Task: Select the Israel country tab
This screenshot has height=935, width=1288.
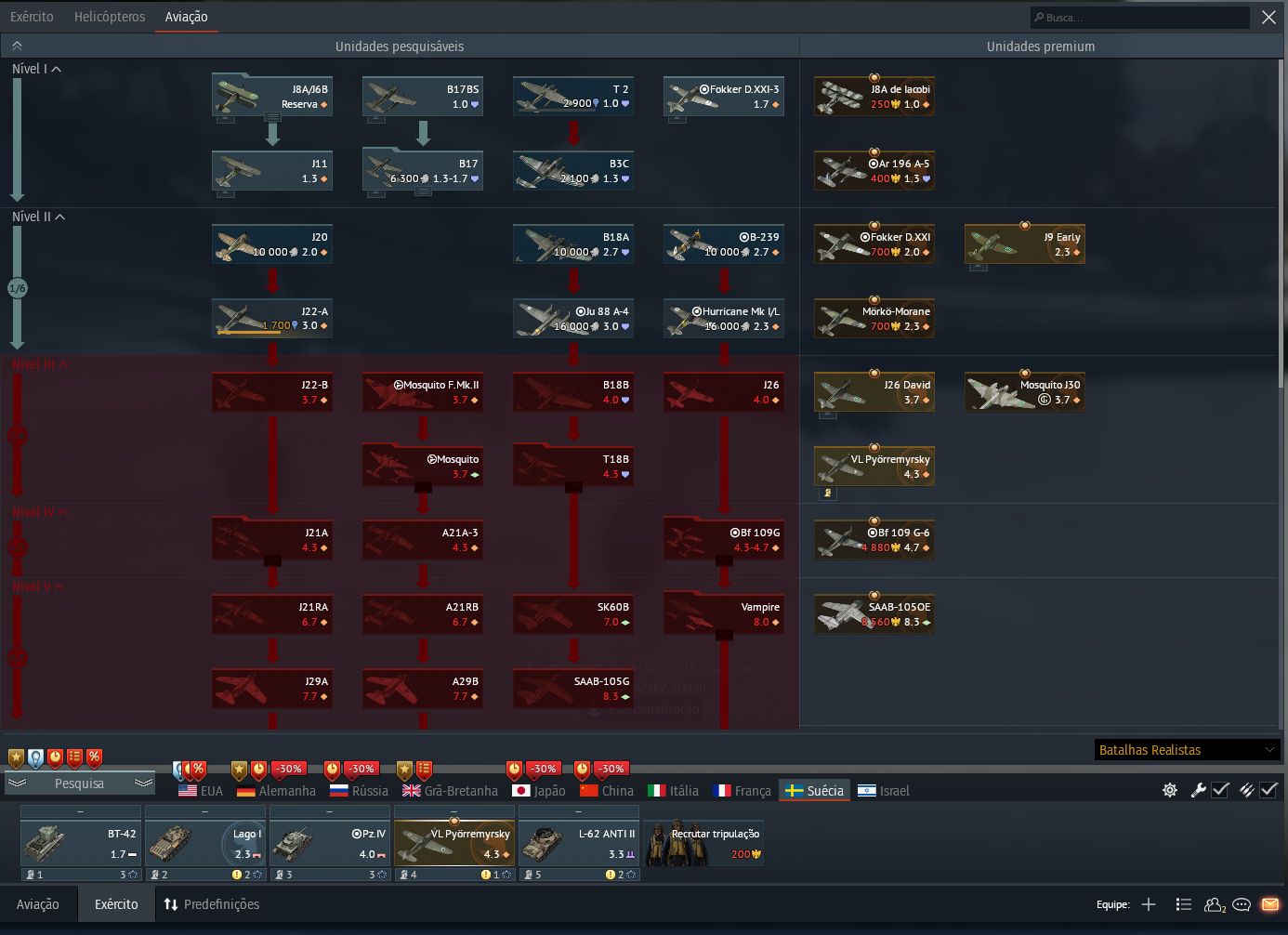Action: pos(884,791)
